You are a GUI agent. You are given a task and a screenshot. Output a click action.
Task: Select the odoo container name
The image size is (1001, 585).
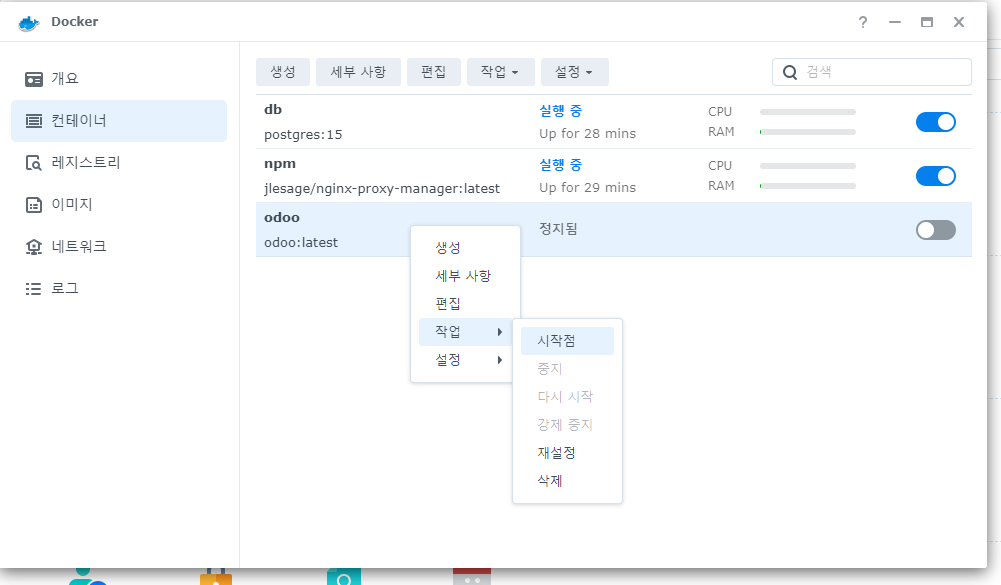(x=282, y=217)
